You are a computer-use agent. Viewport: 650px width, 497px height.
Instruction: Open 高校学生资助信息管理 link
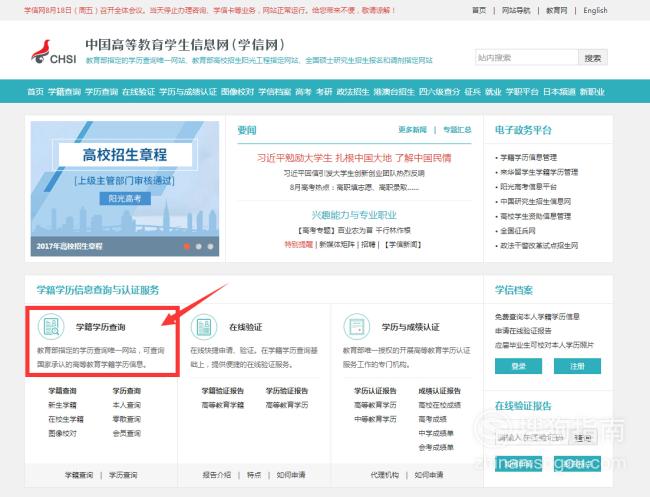pos(536,216)
